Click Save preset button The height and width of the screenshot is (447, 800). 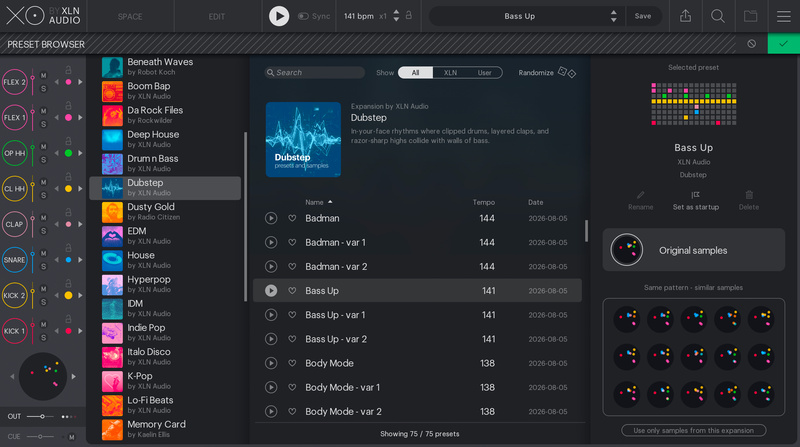[x=643, y=16]
